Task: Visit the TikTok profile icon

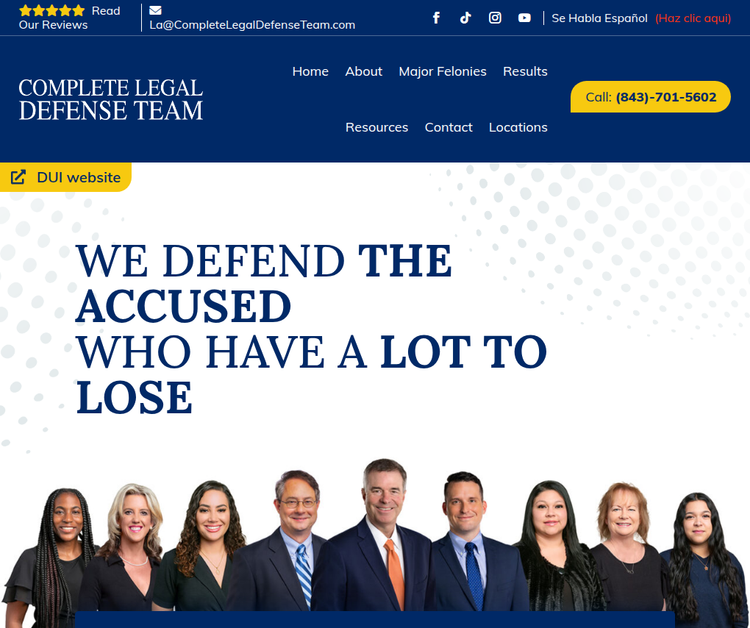Action: click(465, 18)
